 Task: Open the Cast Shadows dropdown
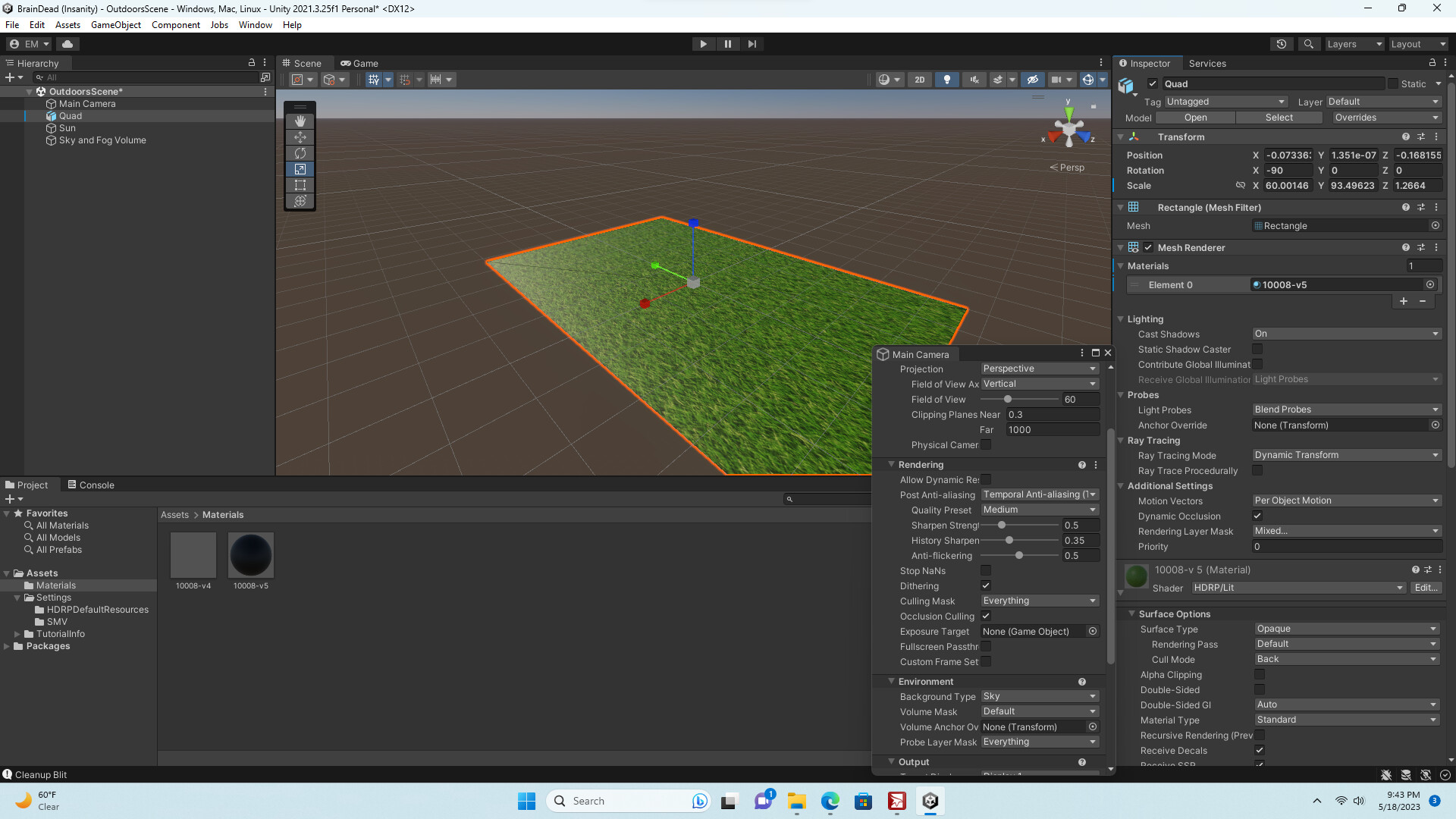click(1346, 334)
